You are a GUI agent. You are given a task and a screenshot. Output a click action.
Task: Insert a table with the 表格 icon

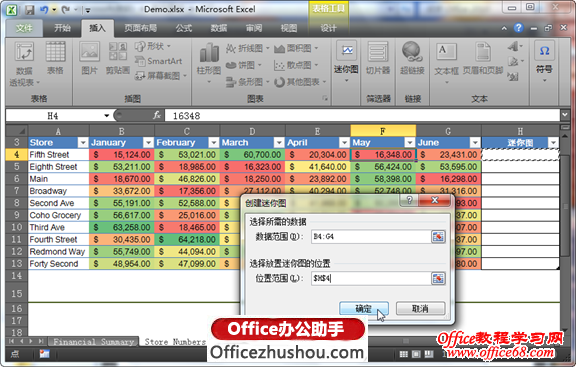point(55,58)
